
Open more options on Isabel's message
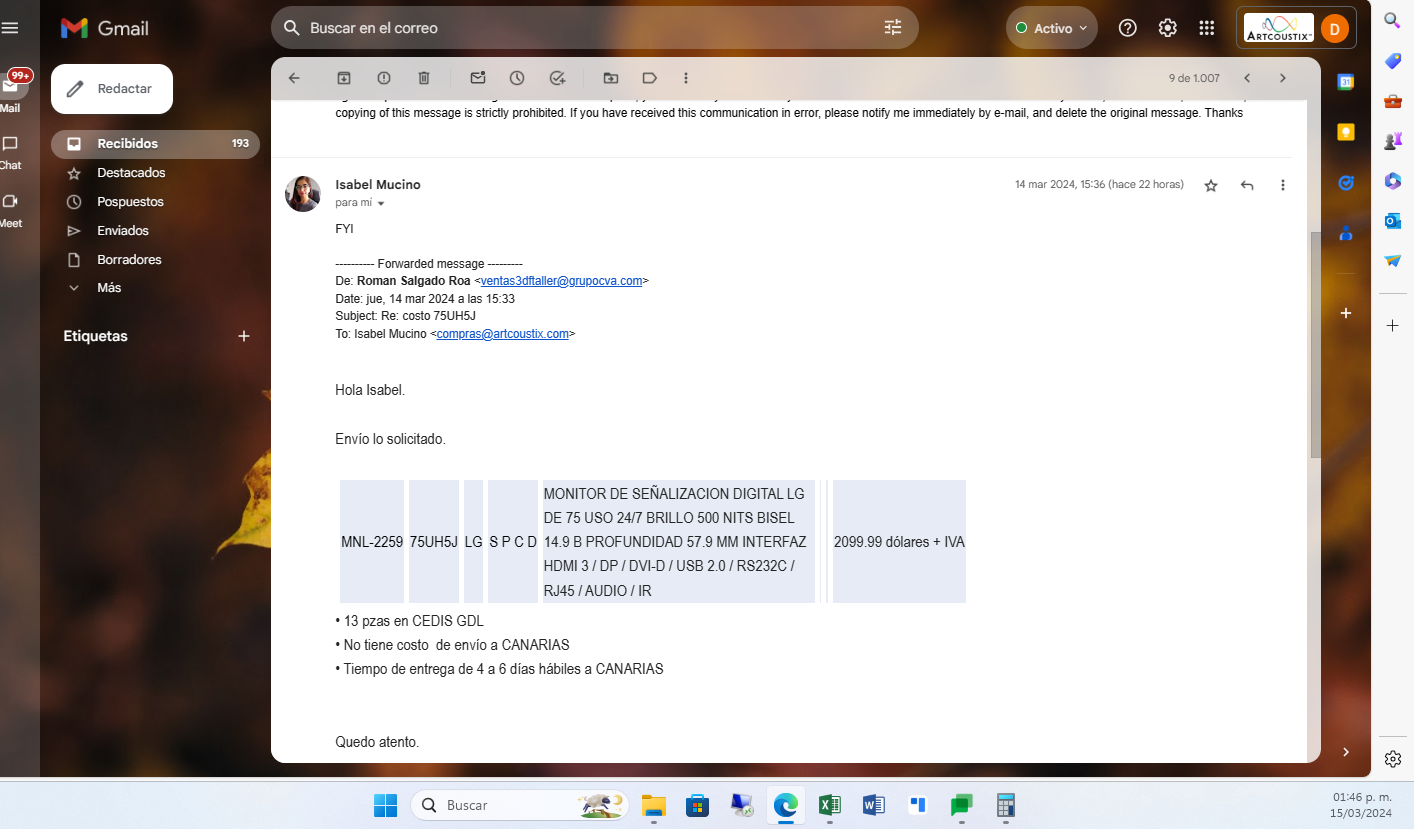[x=1283, y=185]
